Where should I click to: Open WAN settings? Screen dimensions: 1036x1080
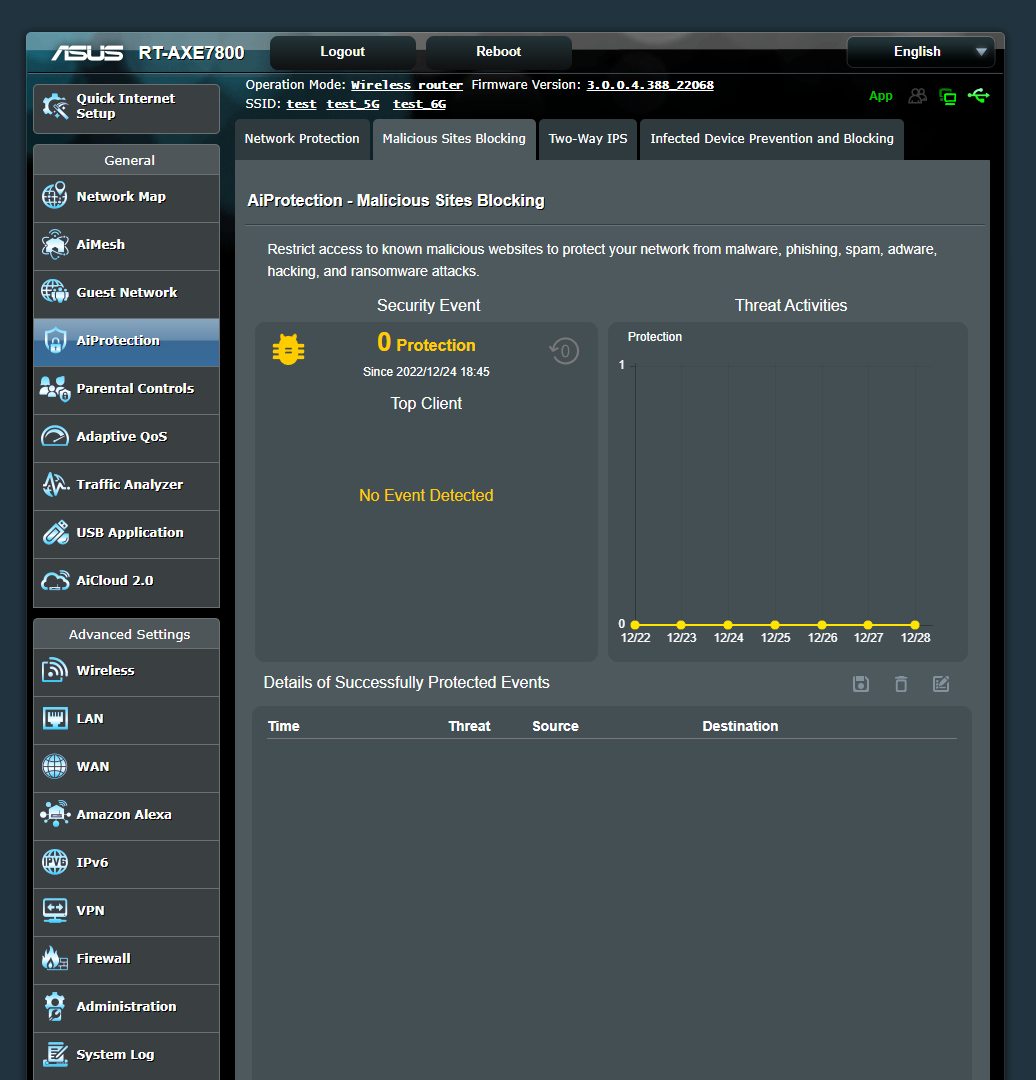pyautogui.click(x=126, y=768)
